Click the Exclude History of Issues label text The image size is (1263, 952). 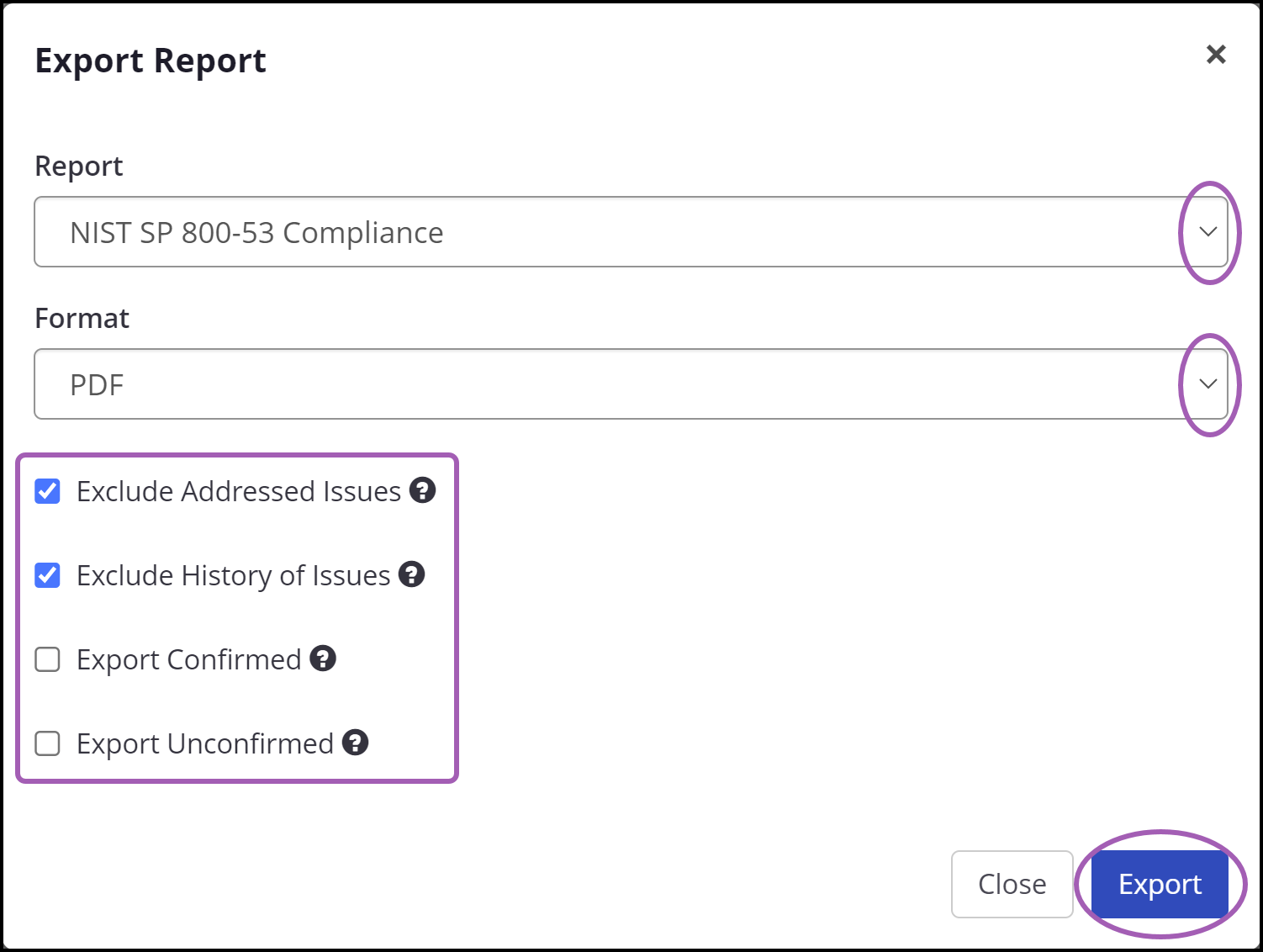[x=232, y=575]
